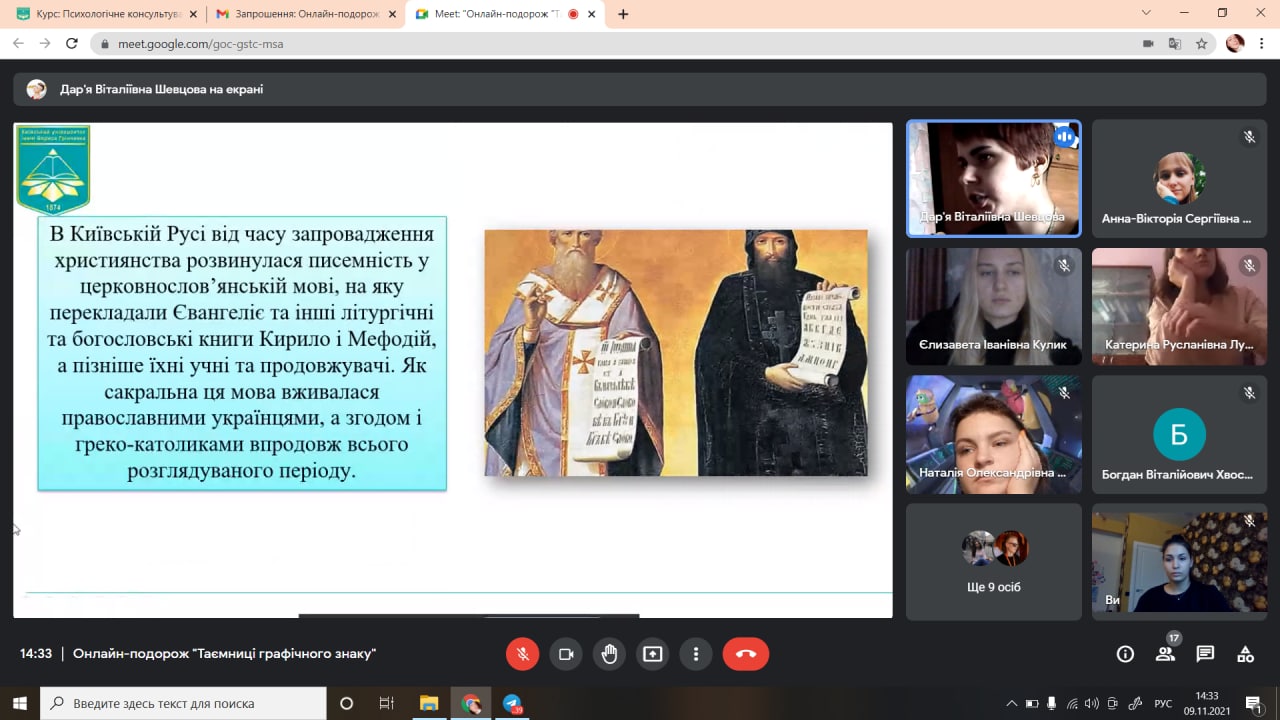Raise your hand in the meeting
The image size is (1280, 720).
point(609,654)
